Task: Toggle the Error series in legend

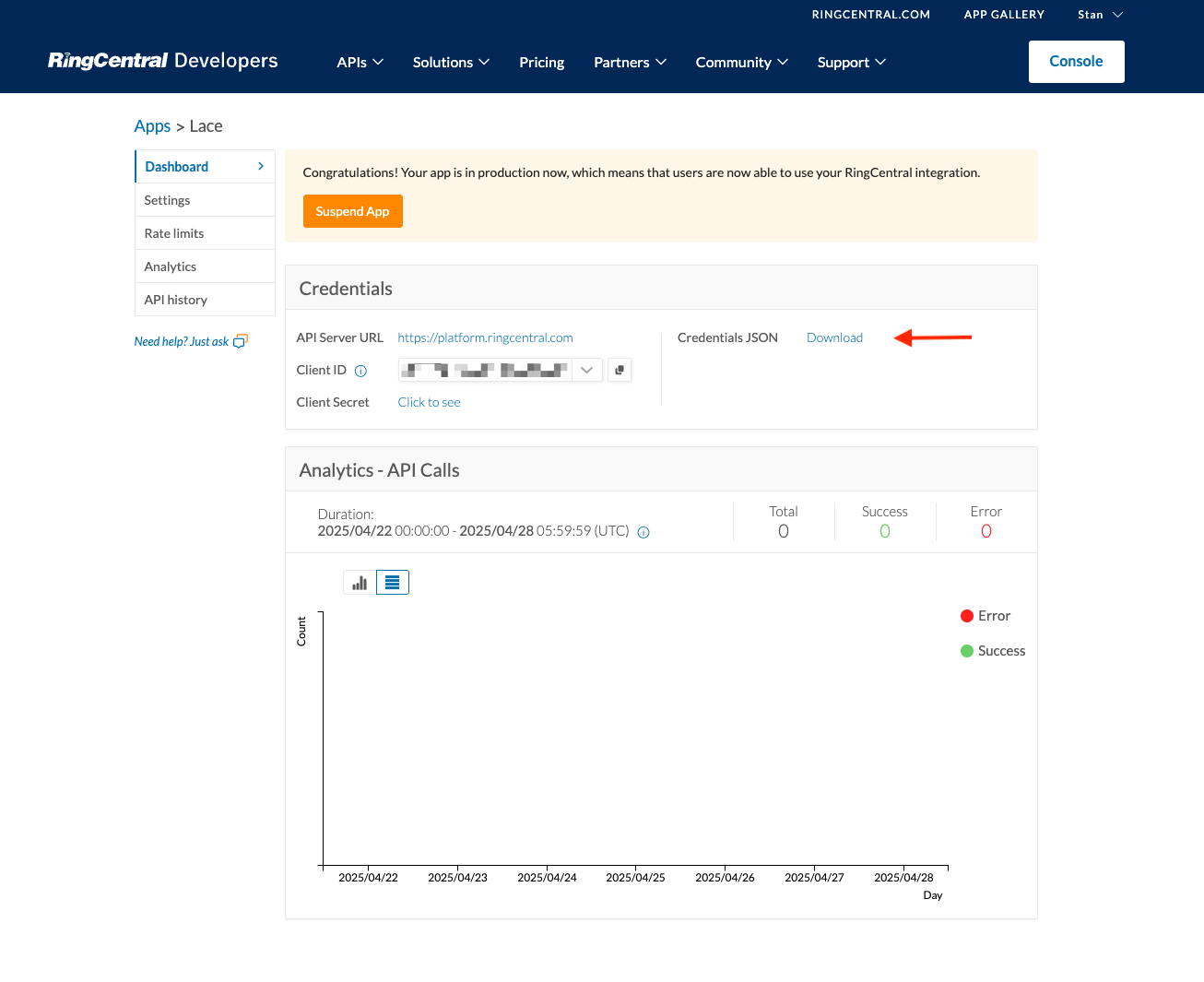Action: 986,616
